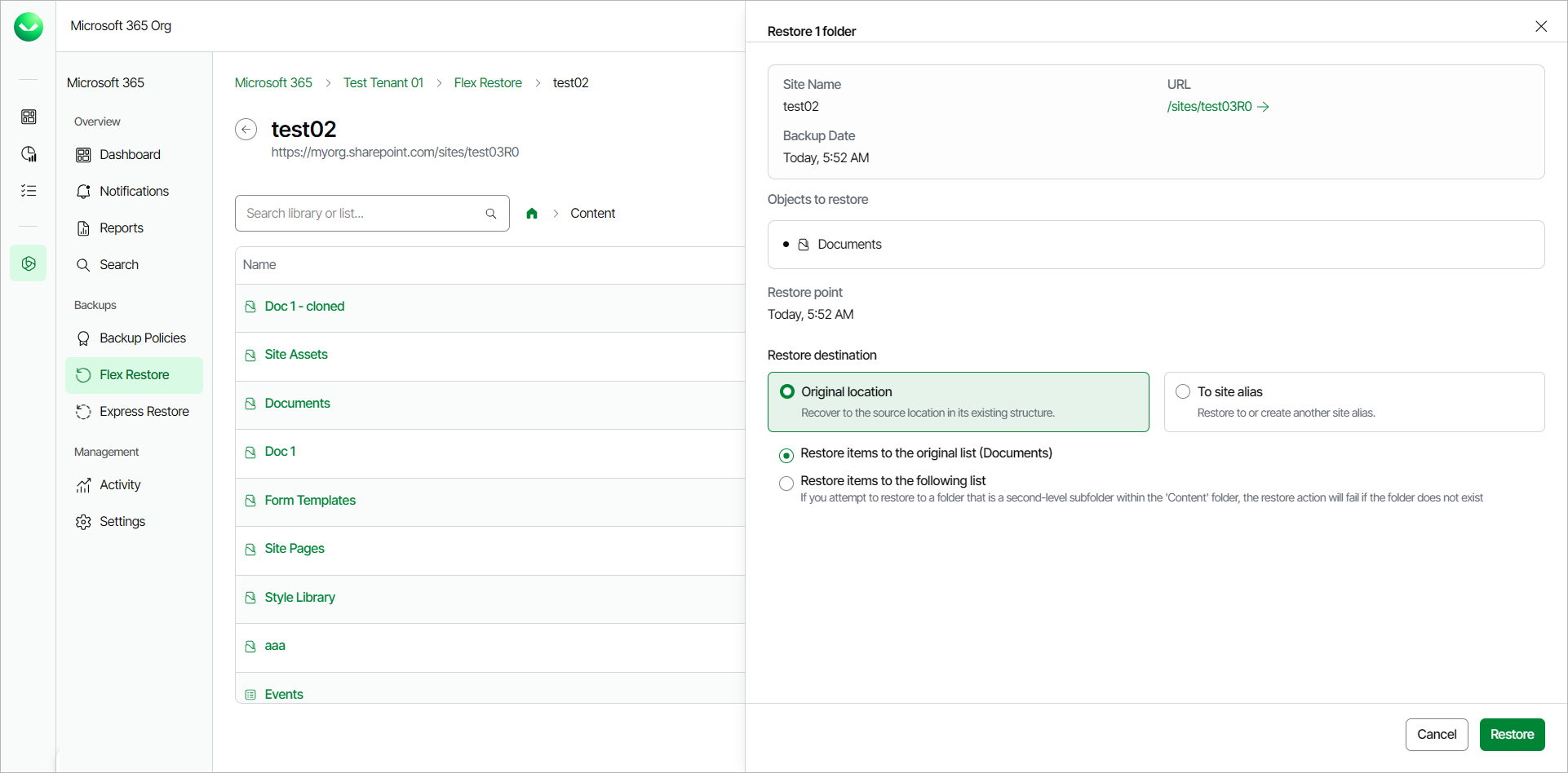This screenshot has height=773, width=1568.
Task: Open Express Restore in the sidebar
Action: pyautogui.click(x=135, y=411)
